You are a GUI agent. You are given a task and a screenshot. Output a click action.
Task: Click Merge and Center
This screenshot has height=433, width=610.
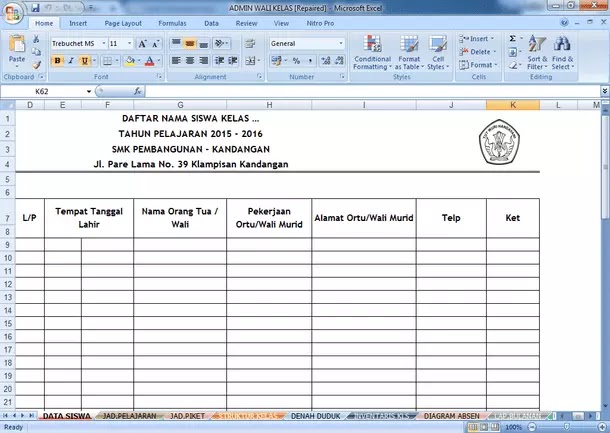[251, 60]
